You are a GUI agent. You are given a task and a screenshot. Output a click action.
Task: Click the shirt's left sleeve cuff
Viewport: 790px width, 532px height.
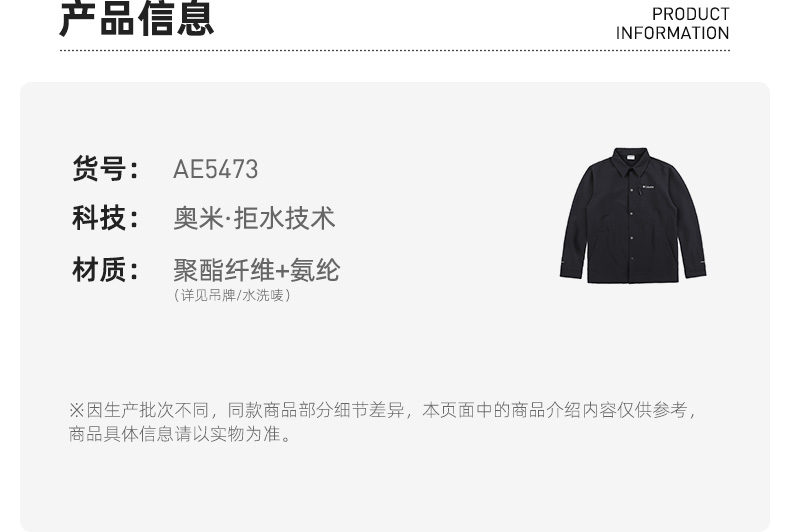(571, 269)
